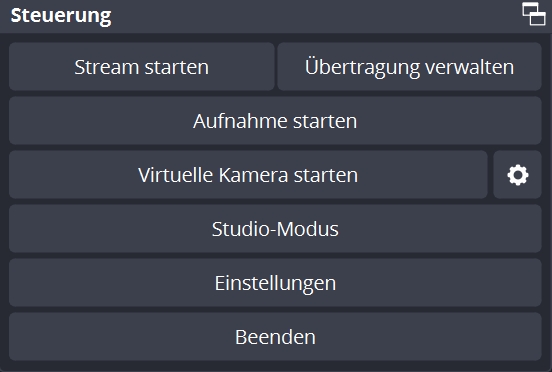Open virtual camera settings gear icon

(517, 175)
